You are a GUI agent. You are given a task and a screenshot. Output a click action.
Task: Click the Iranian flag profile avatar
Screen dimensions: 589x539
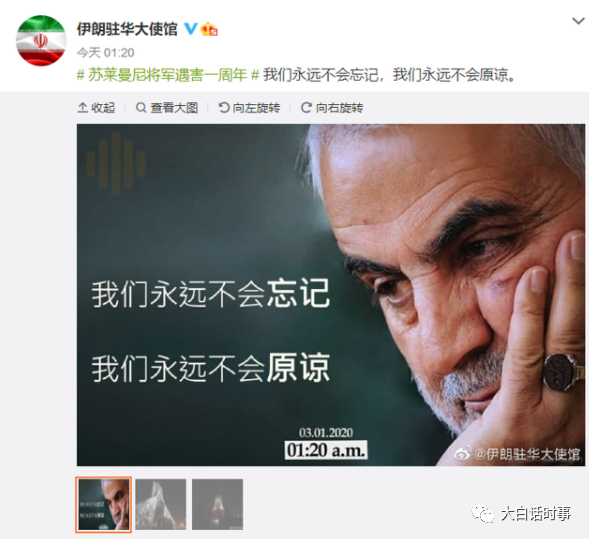tap(41, 41)
